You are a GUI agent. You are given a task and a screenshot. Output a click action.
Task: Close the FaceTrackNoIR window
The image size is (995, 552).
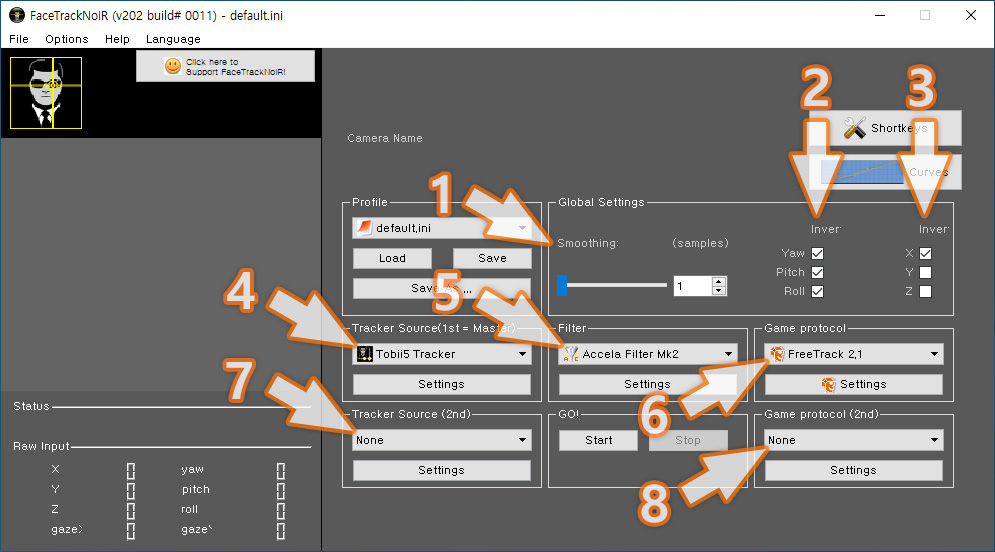971,15
